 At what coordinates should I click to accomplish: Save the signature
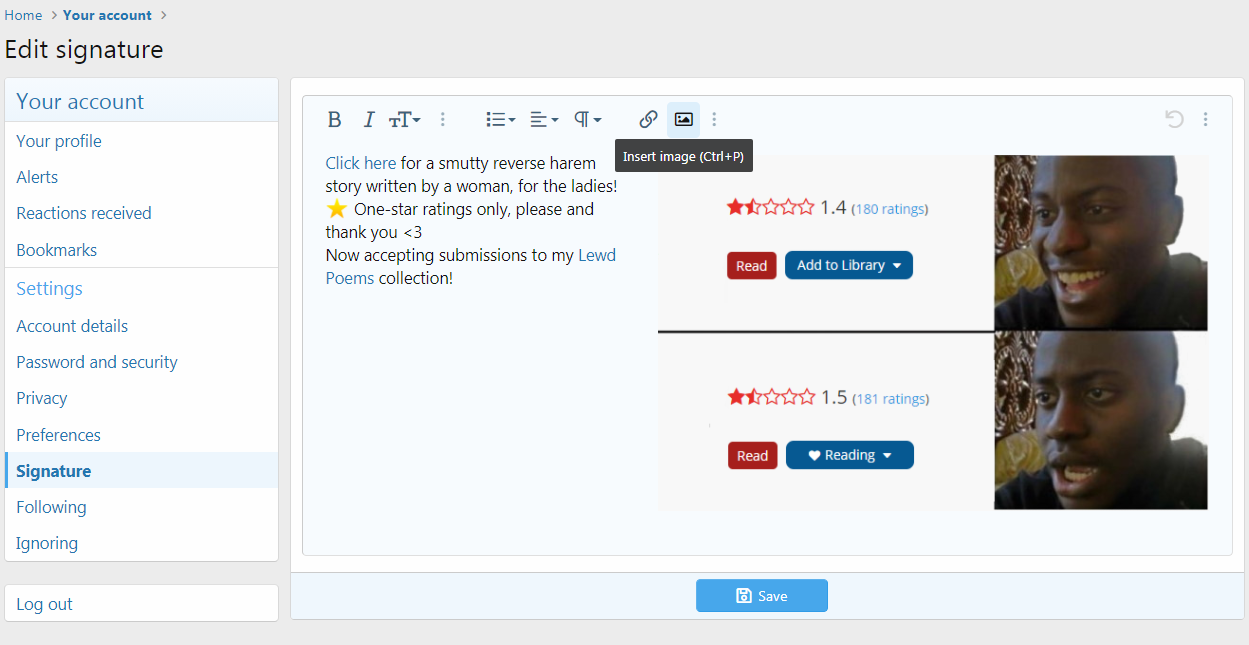point(761,596)
